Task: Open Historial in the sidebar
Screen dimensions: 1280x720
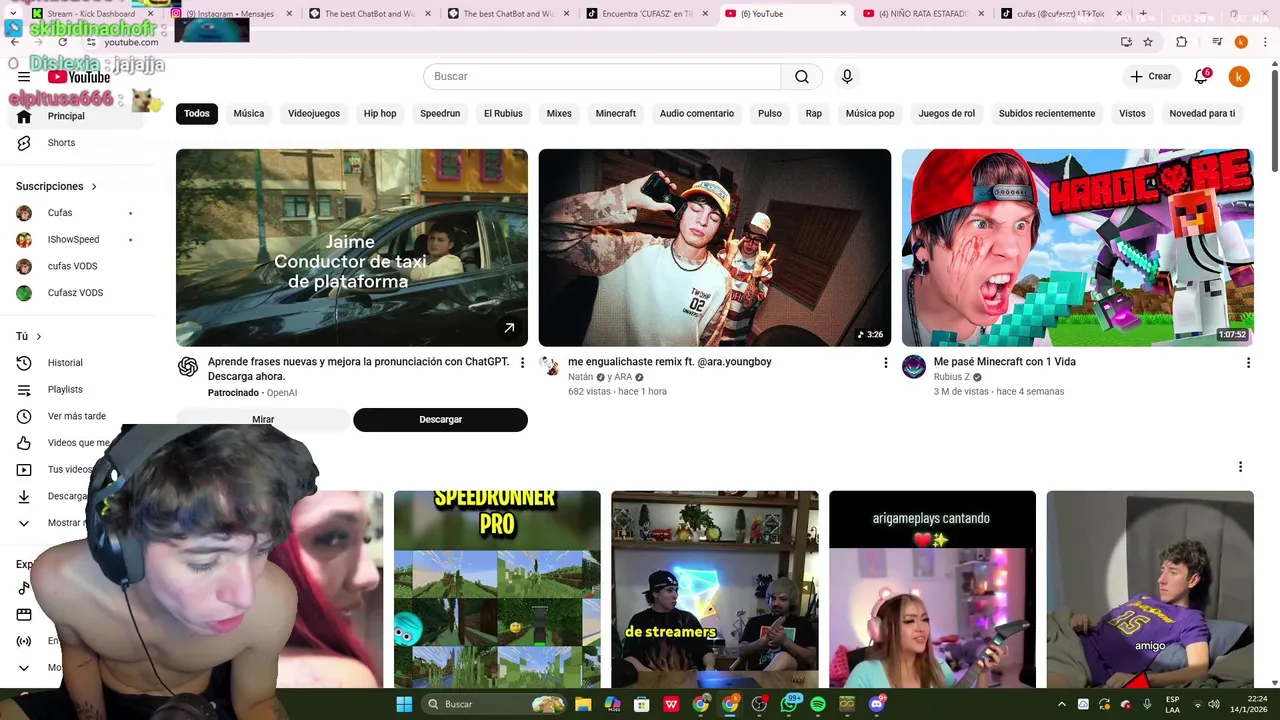Action: [x=78, y=363]
